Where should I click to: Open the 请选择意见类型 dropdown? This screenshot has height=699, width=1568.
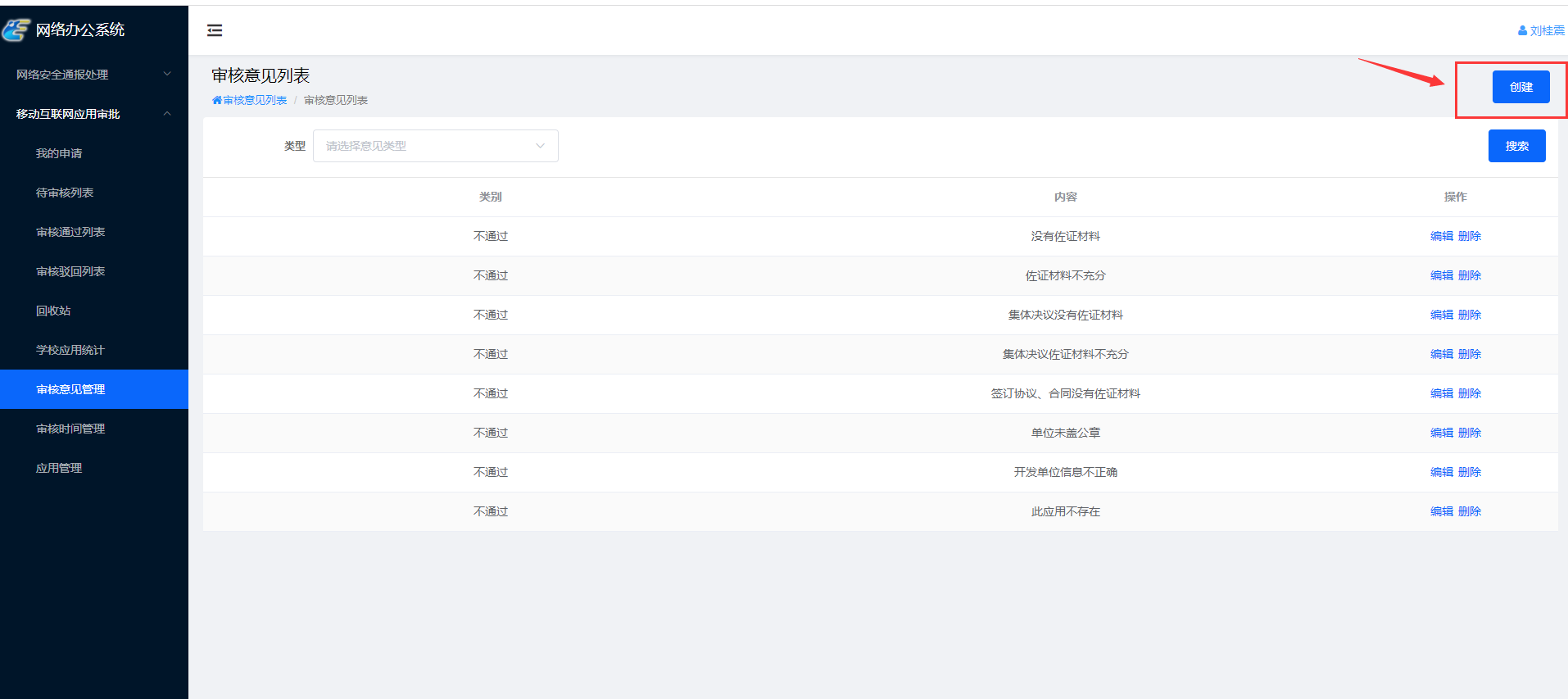pyautogui.click(x=435, y=146)
